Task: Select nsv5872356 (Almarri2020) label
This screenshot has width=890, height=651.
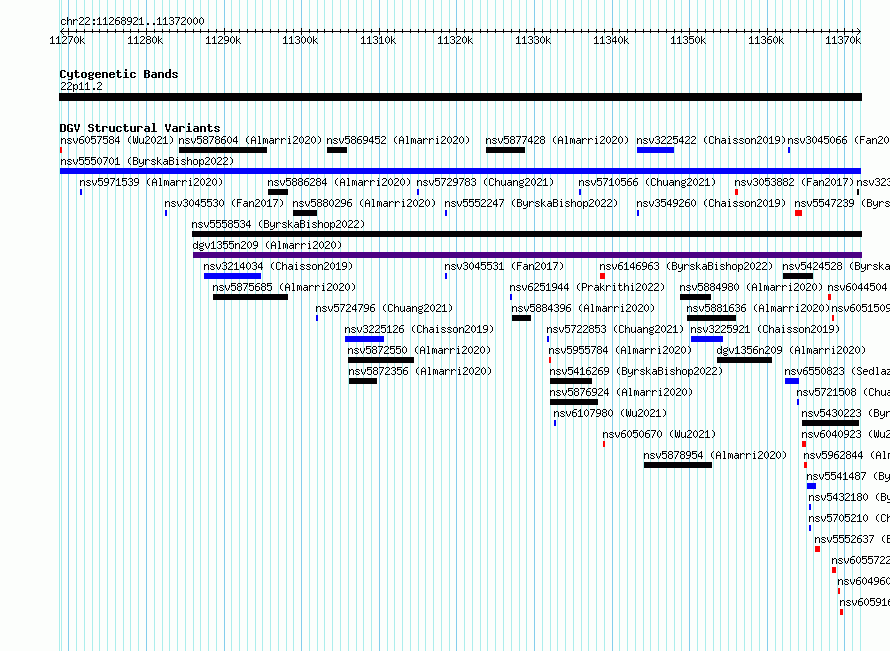Action: (420, 371)
